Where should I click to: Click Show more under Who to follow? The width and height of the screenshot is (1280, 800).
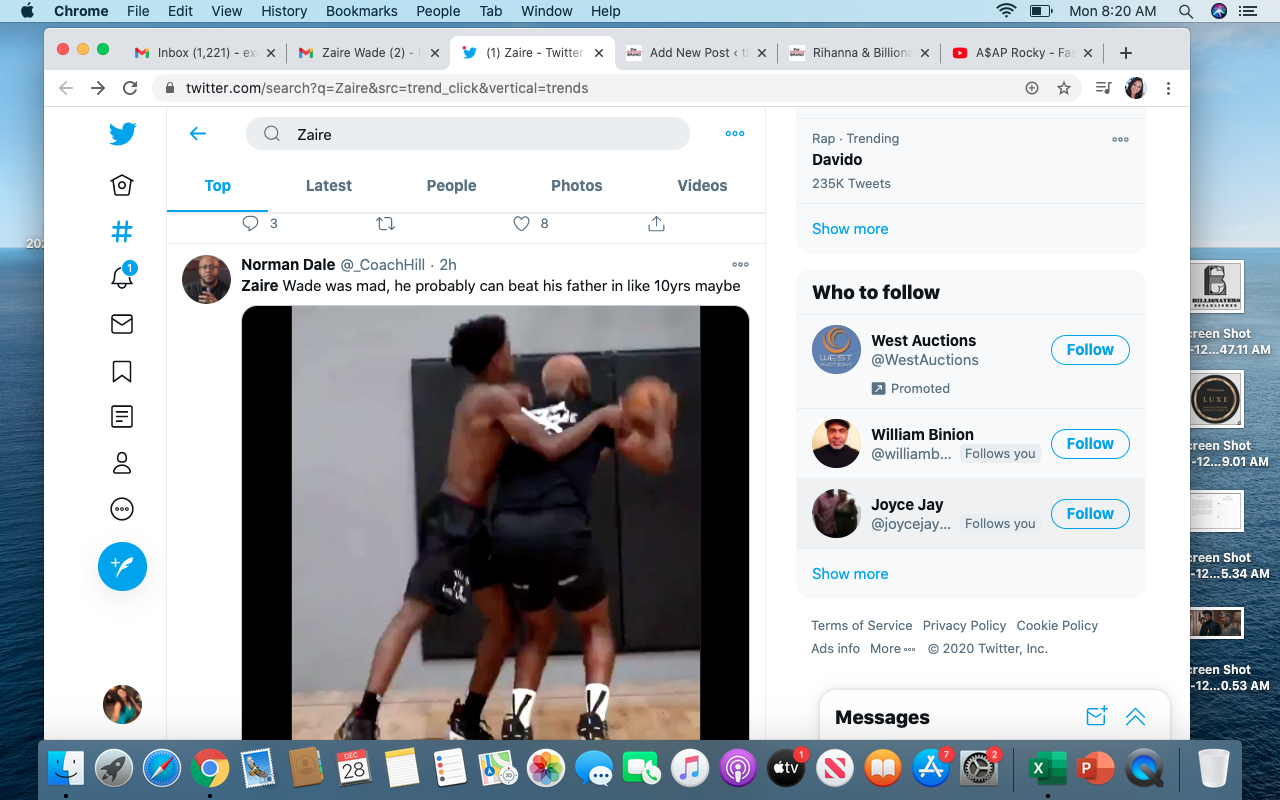[x=850, y=574]
